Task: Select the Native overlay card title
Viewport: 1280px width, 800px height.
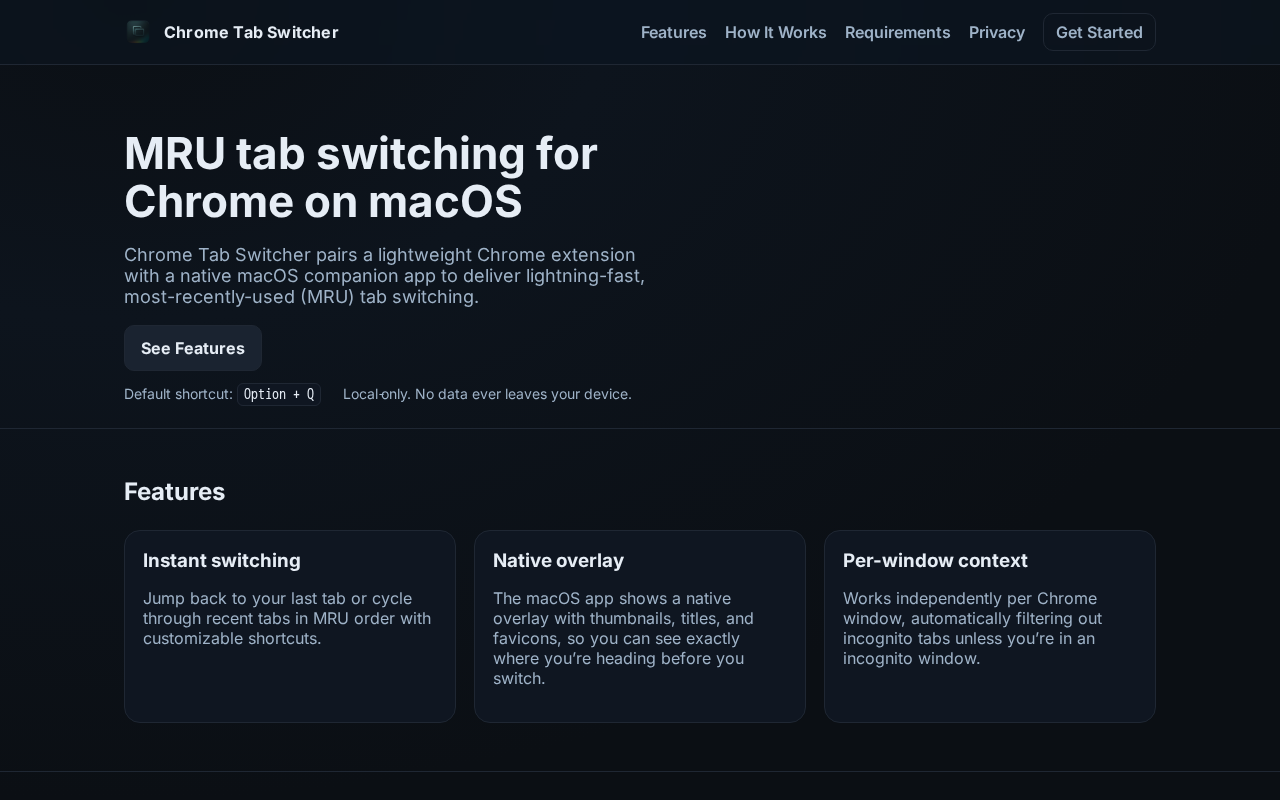Action: coord(558,561)
